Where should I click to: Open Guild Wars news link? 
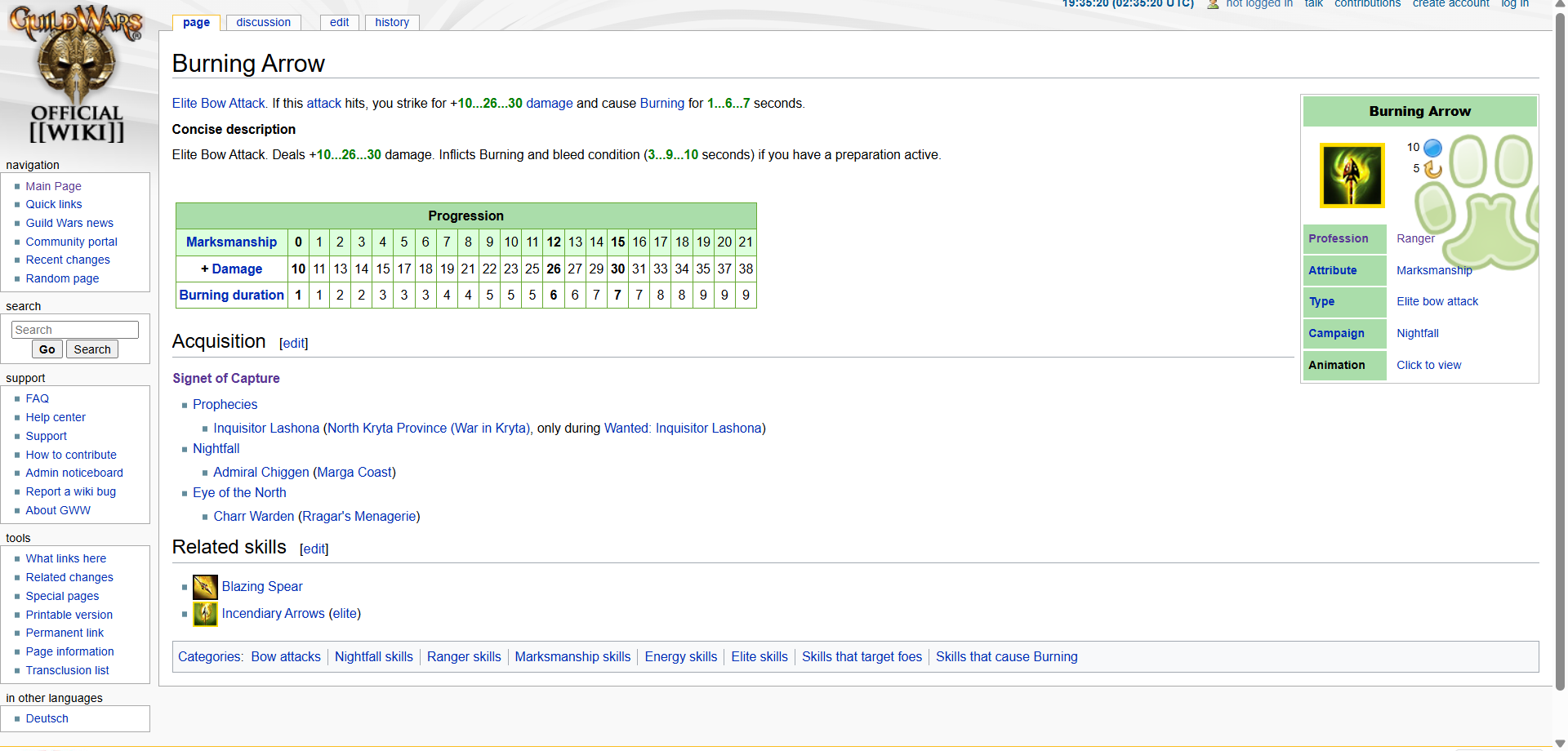[x=69, y=223]
